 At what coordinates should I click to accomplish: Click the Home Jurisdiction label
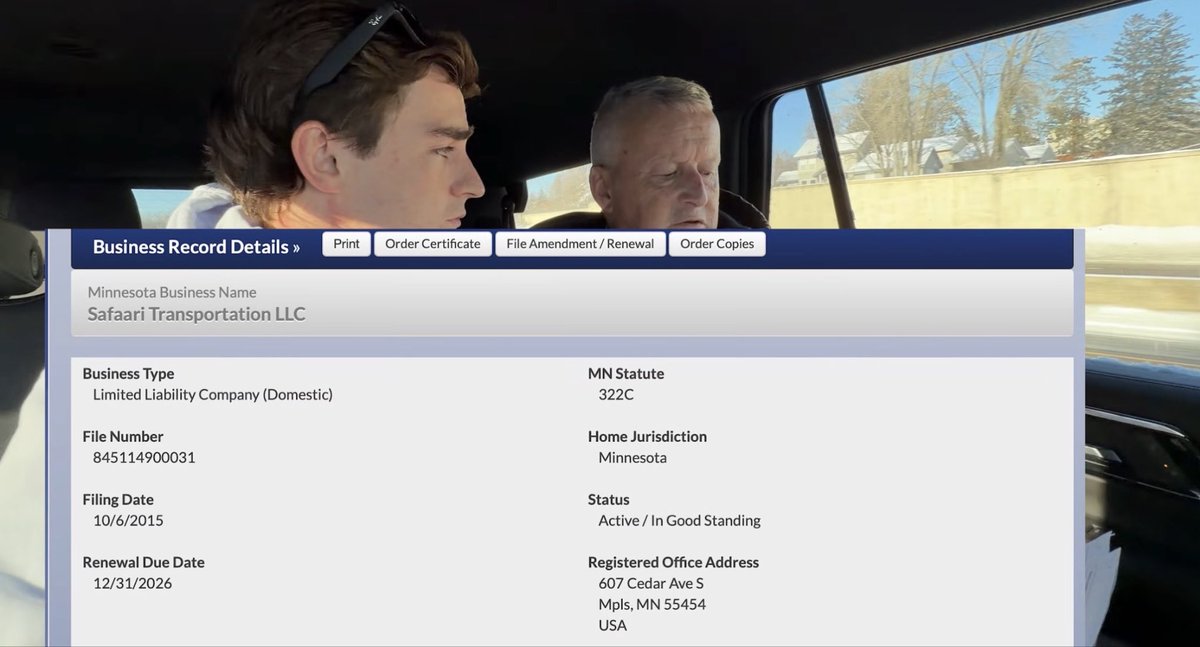[x=647, y=436]
